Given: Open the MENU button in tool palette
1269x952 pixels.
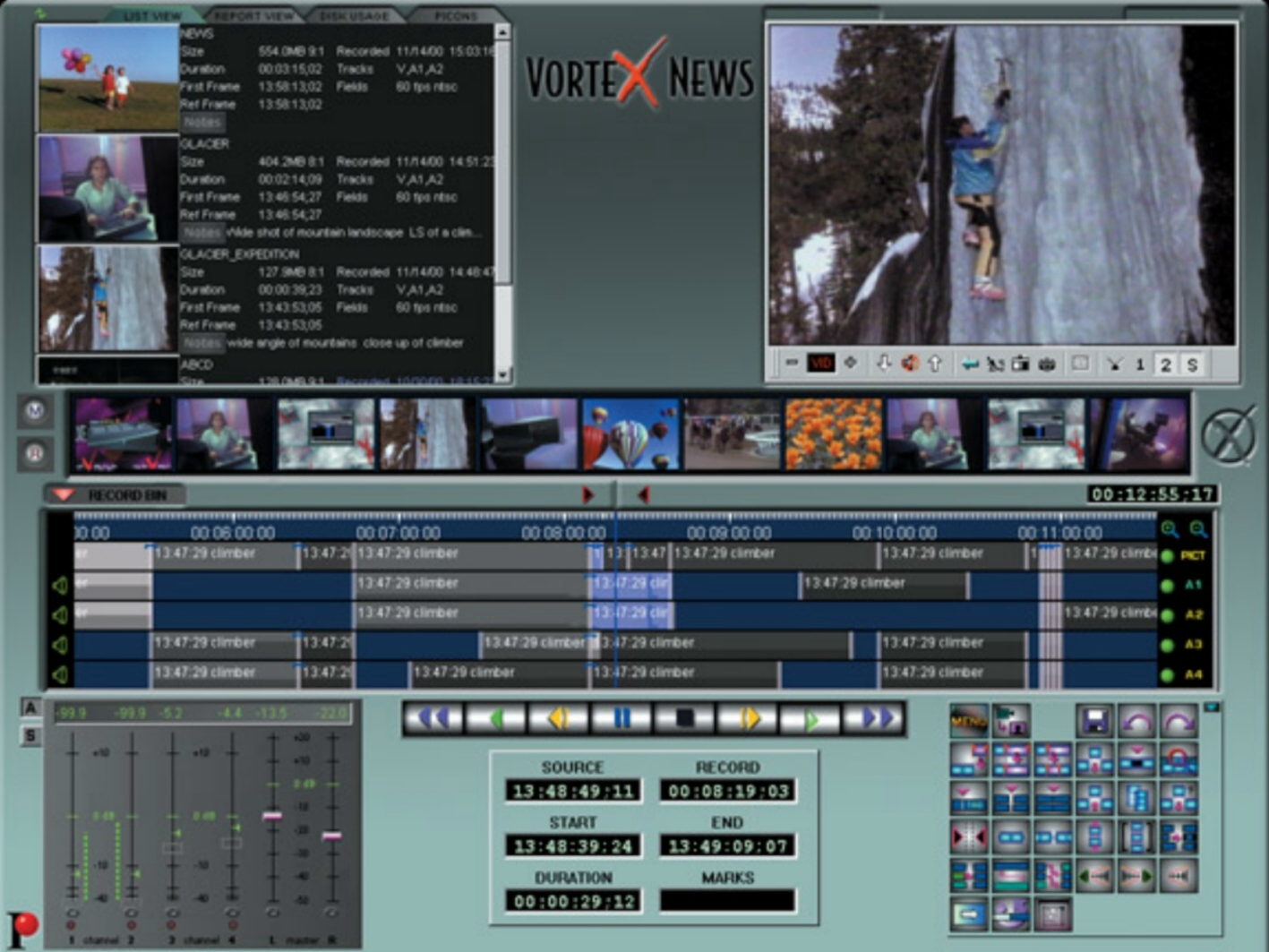Looking at the screenshot, I should coord(969,722).
